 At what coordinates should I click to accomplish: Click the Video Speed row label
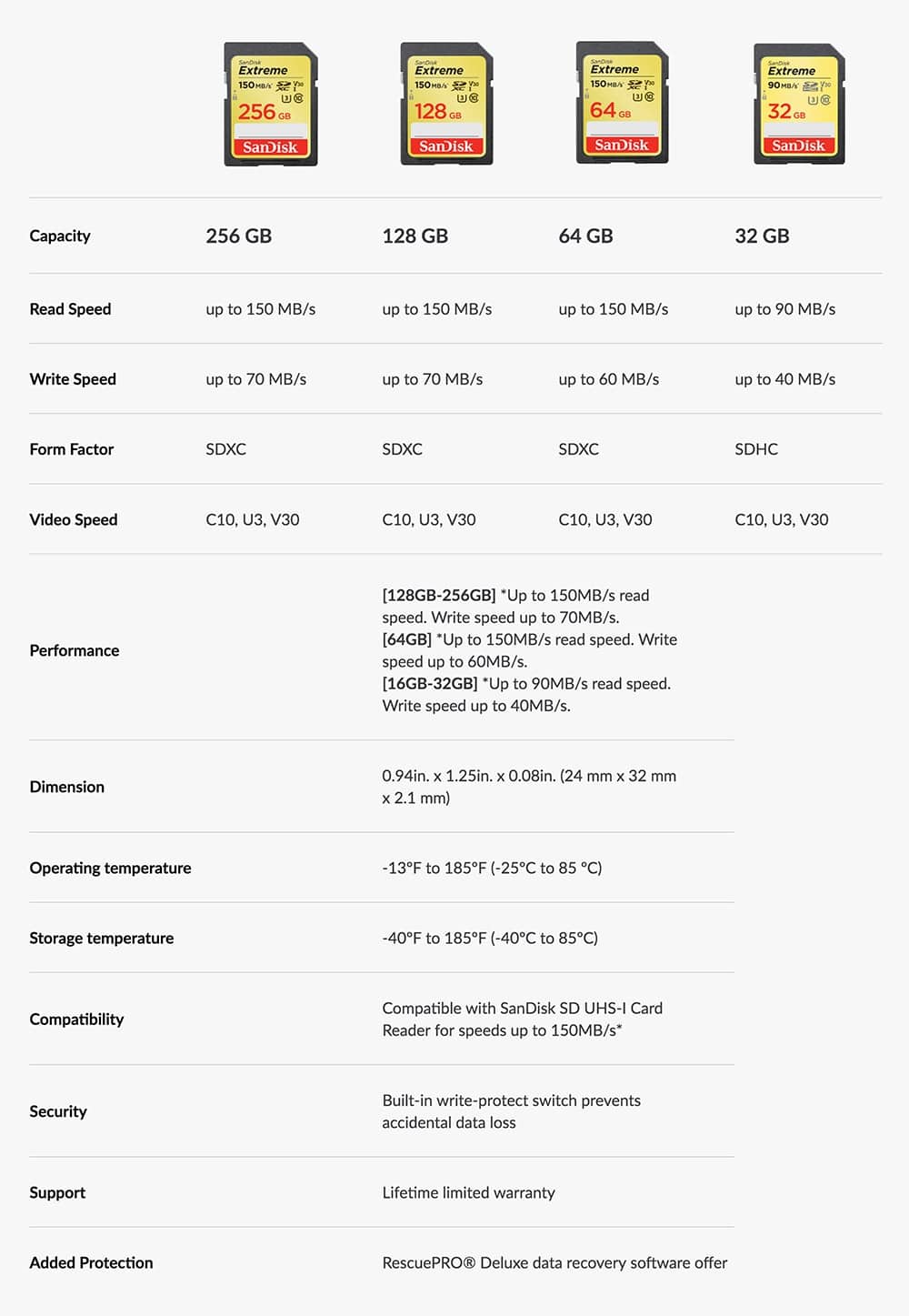pyautogui.click(x=74, y=519)
